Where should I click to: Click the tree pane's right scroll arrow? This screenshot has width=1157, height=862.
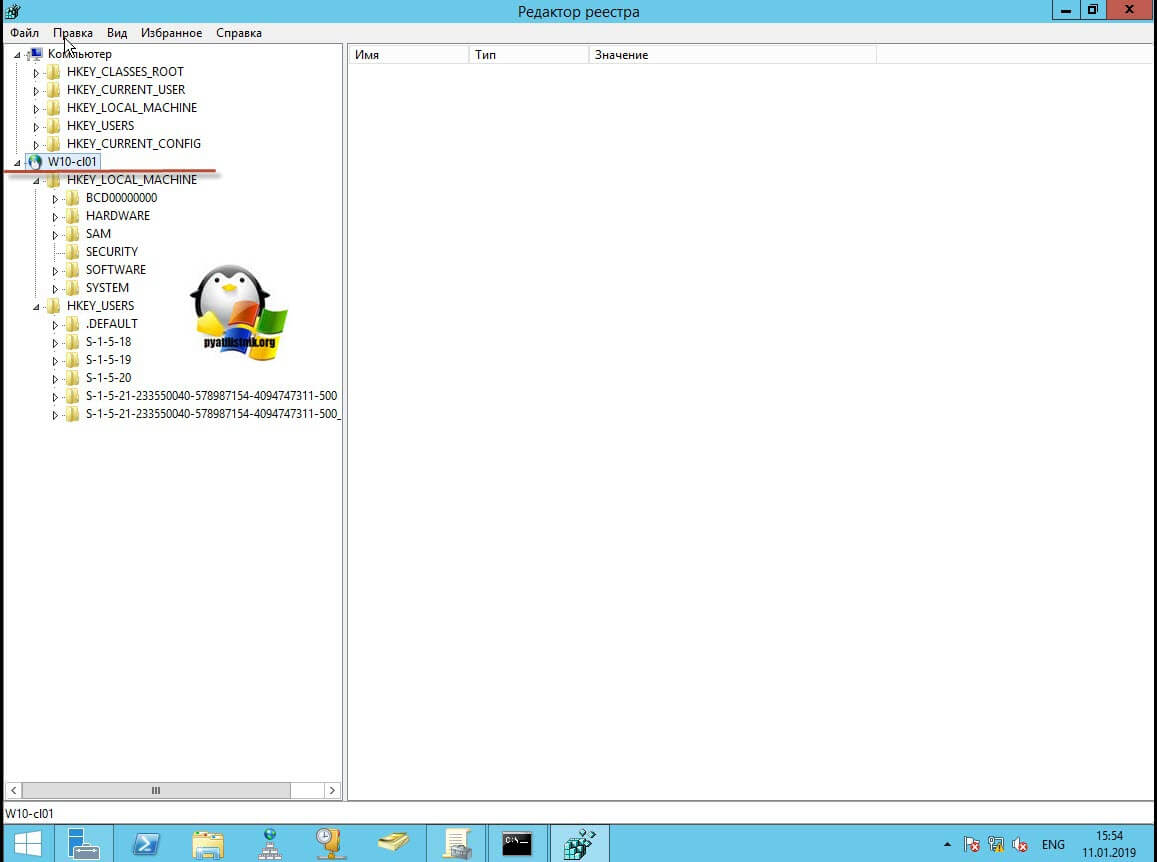332,790
